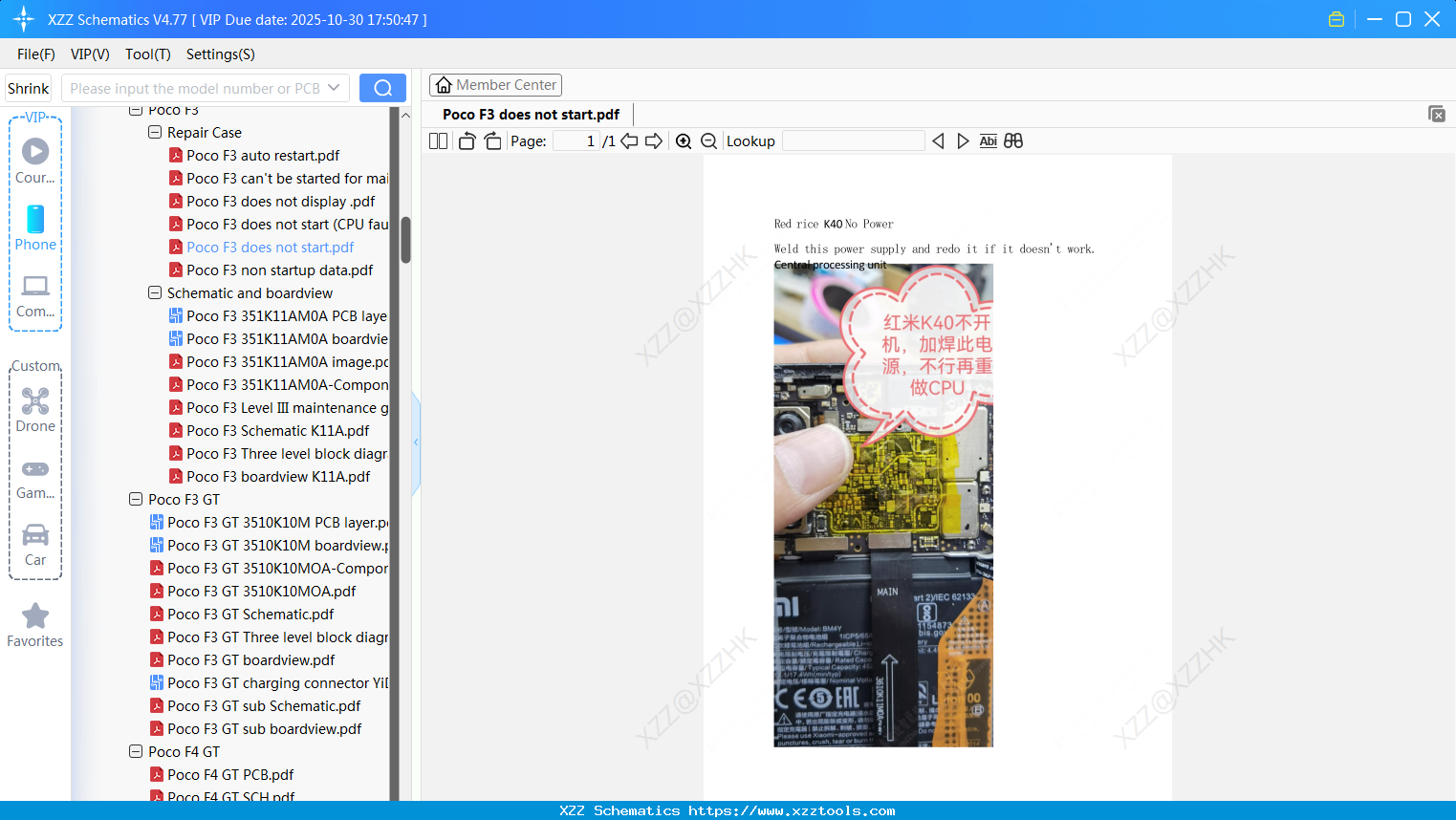Open 'Poco F3 Schematic K11A.pdf'
Screen dimensions: 1456x820
click(278, 431)
